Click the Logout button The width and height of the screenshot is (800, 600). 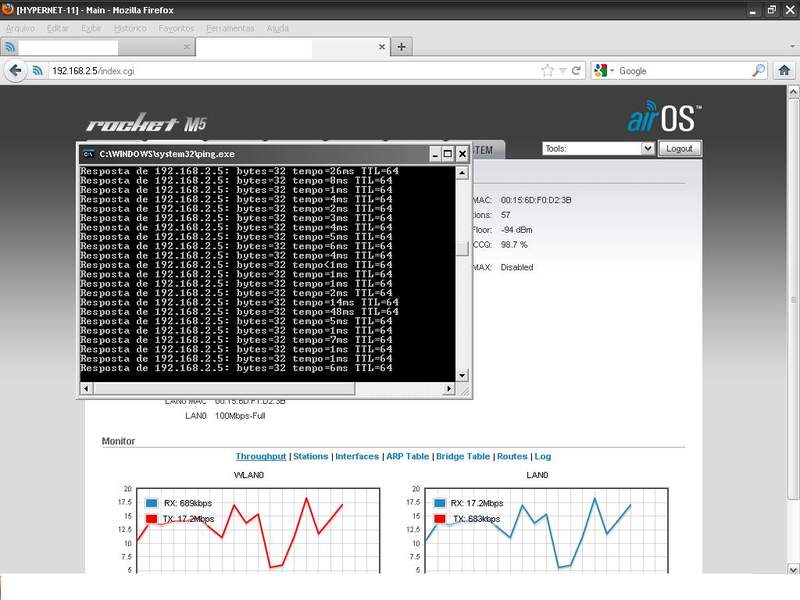pos(679,148)
